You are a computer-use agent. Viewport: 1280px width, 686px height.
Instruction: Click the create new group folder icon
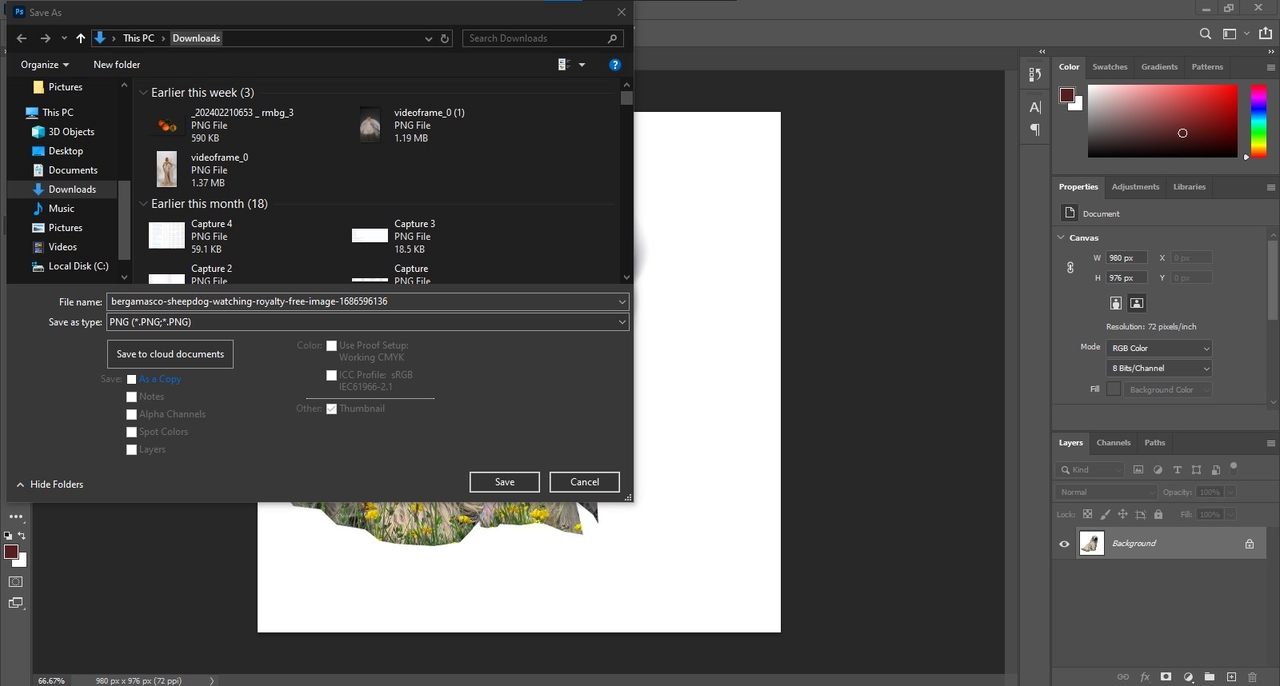tap(1209, 677)
